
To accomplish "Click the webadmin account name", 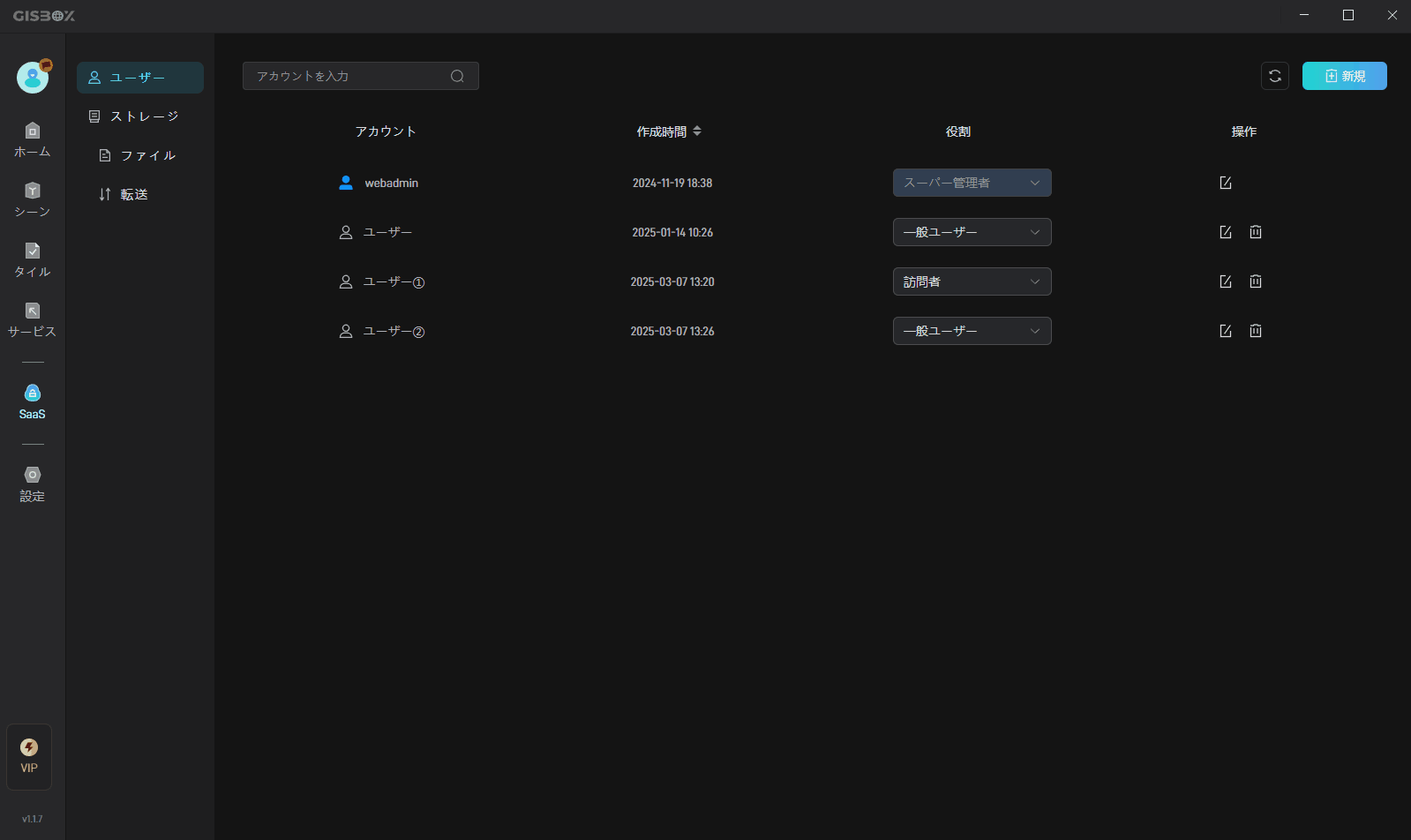I will 392,183.
